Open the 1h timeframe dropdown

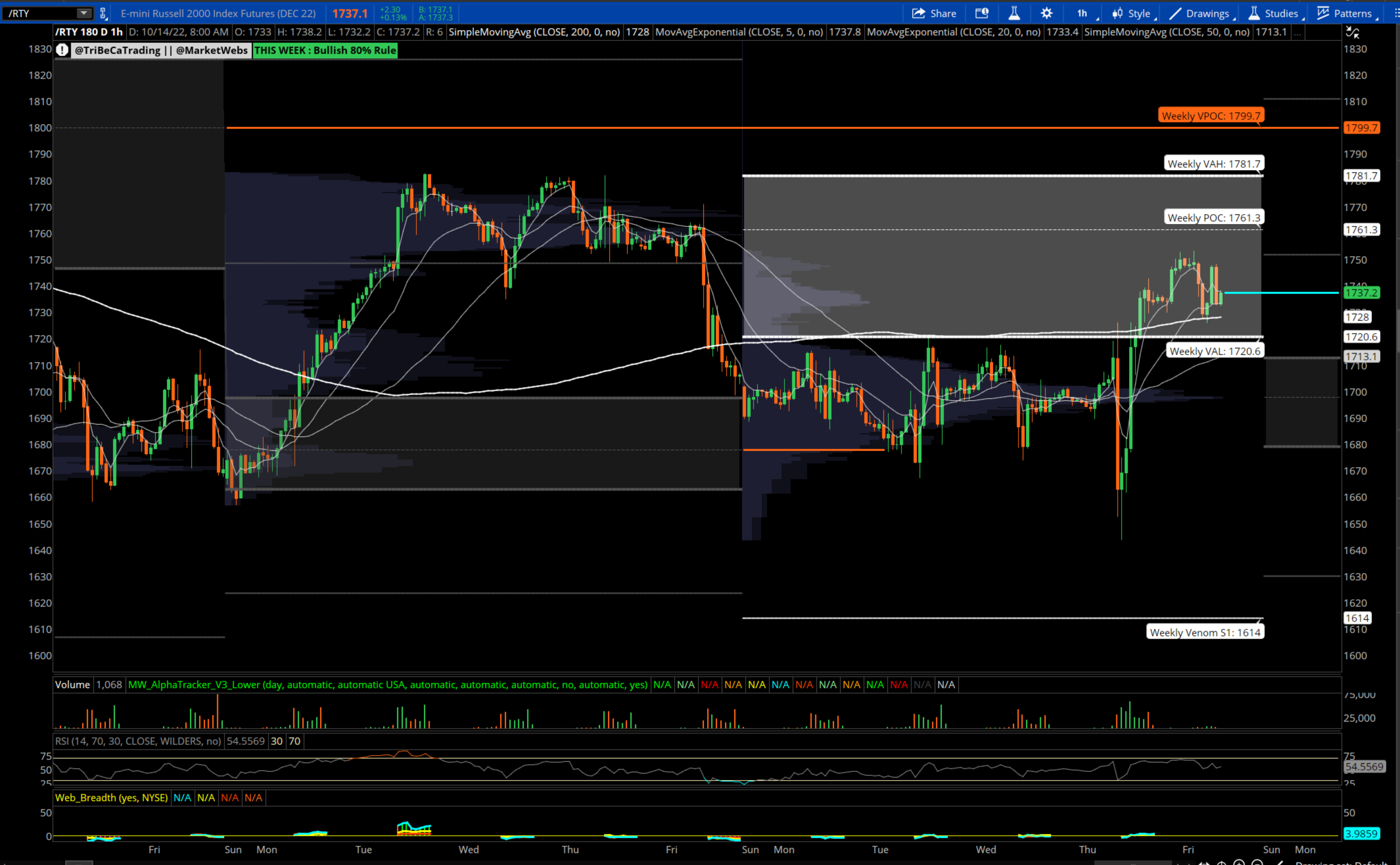click(1083, 13)
